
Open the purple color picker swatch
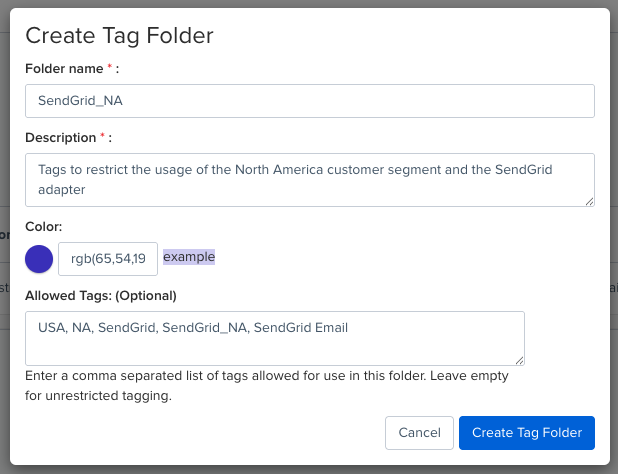(x=39, y=259)
